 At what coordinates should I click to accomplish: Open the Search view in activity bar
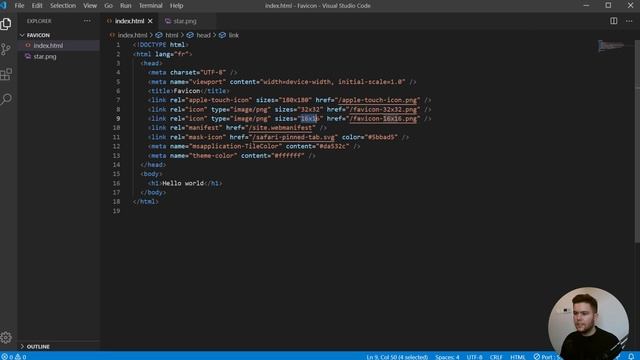point(6,99)
